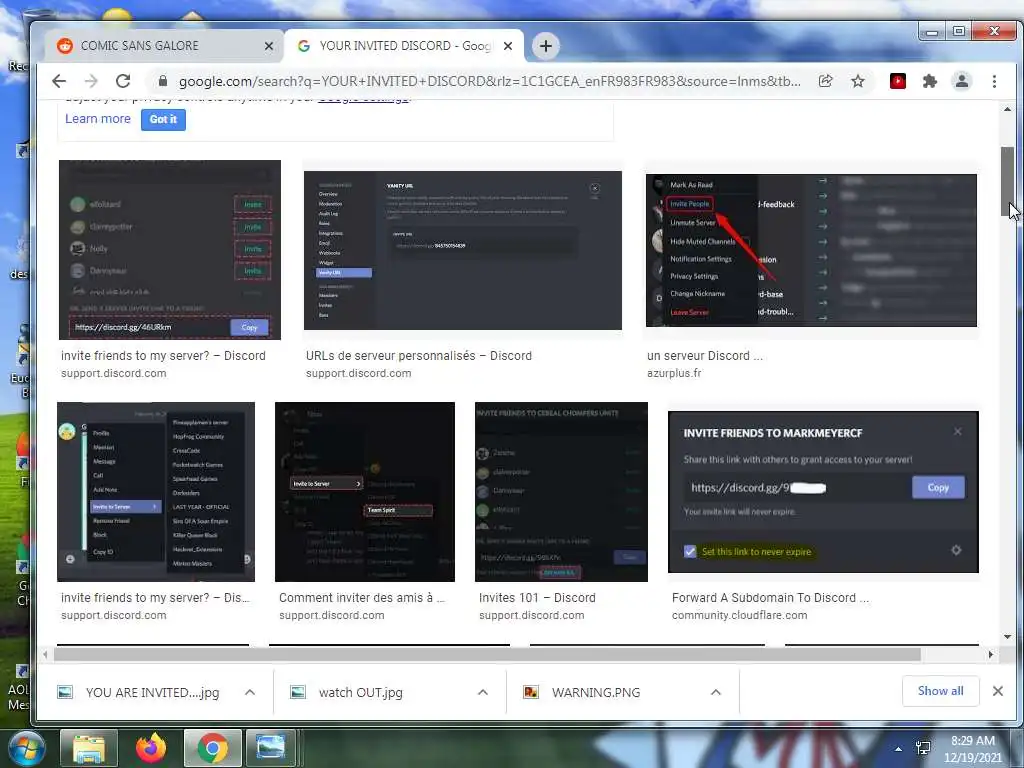Select the YOUR INVITED DISCORD Google tab

404,46
